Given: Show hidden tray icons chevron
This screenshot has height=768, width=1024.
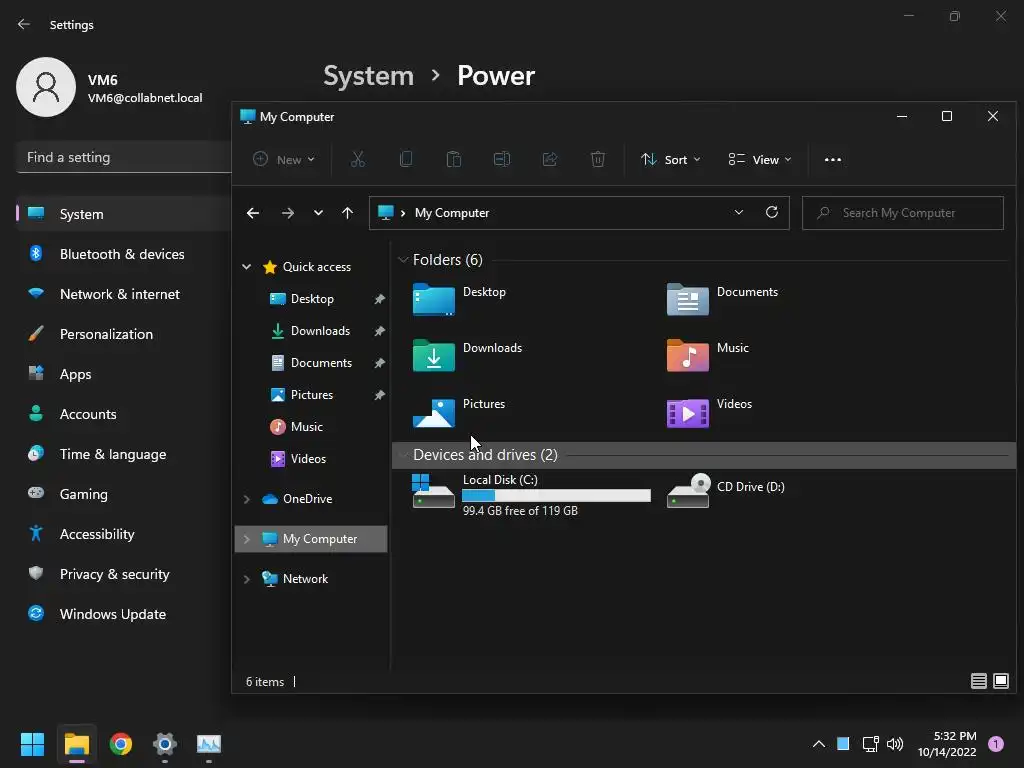Looking at the screenshot, I should pos(818,744).
